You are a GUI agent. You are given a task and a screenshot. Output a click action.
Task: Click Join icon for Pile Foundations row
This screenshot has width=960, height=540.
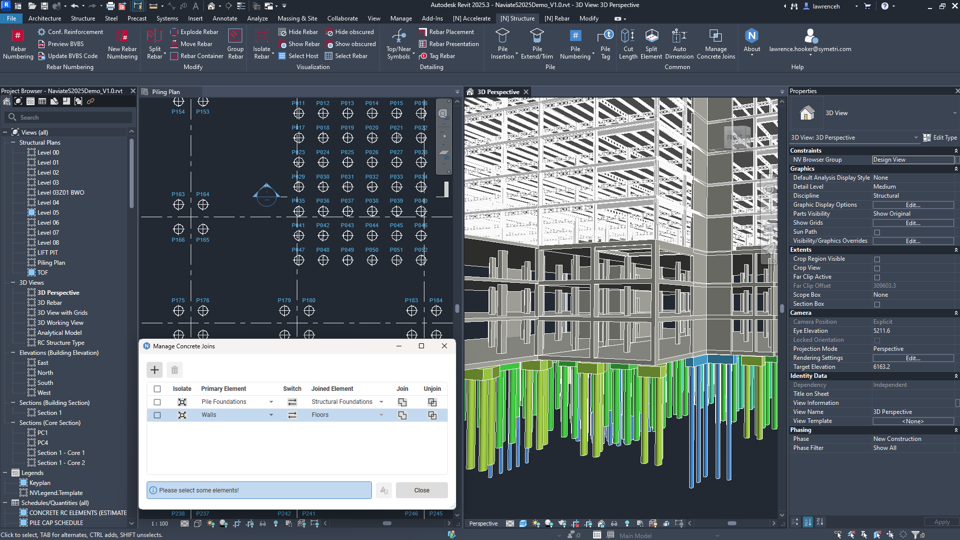coord(402,402)
